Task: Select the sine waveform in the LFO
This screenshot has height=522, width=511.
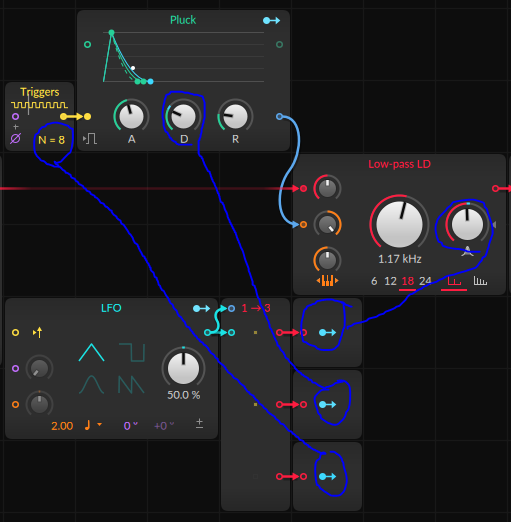Action: pos(91,385)
